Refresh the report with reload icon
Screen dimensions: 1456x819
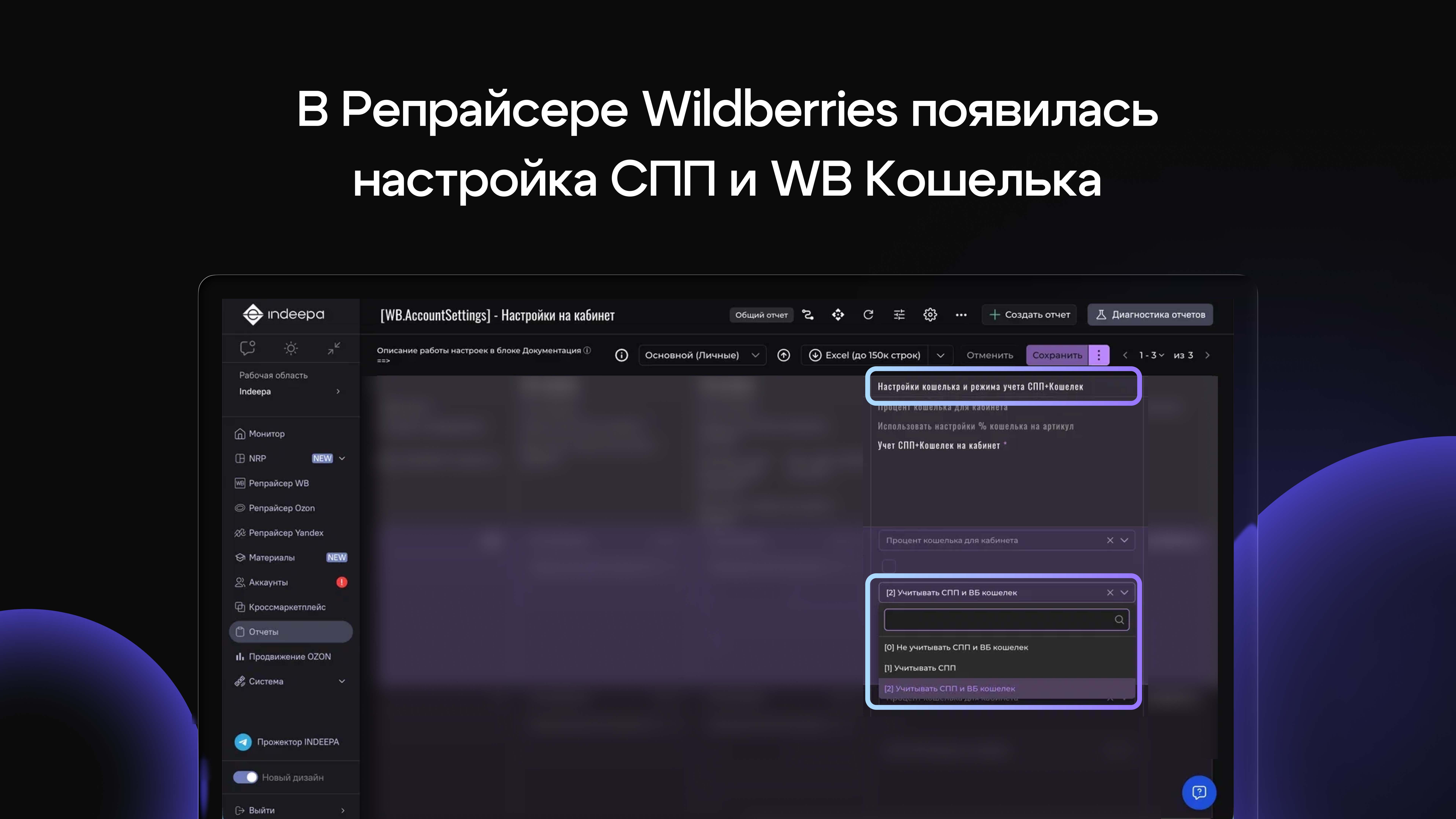[868, 315]
